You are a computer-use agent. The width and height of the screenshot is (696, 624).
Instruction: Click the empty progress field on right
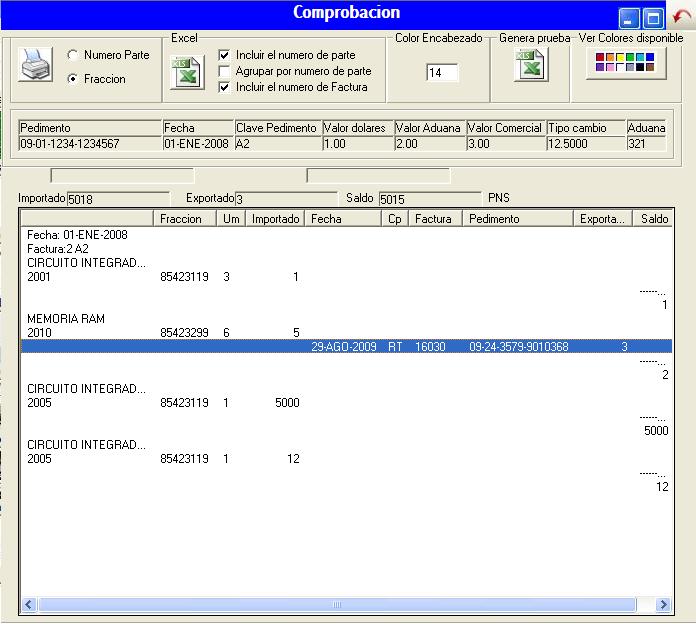pyautogui.click(x=378, y=175)
